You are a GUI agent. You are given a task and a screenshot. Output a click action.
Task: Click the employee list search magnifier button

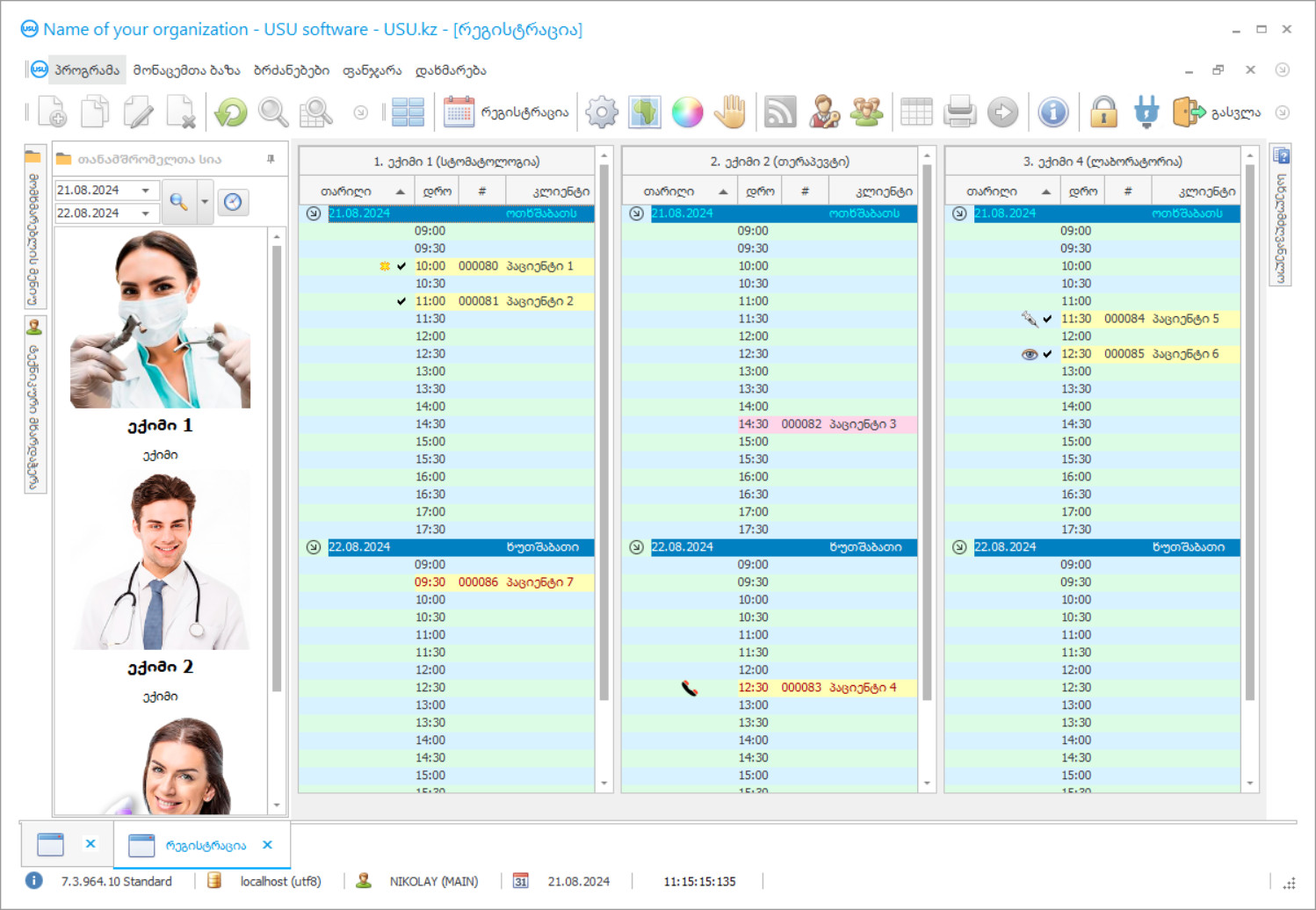point(179,201)
